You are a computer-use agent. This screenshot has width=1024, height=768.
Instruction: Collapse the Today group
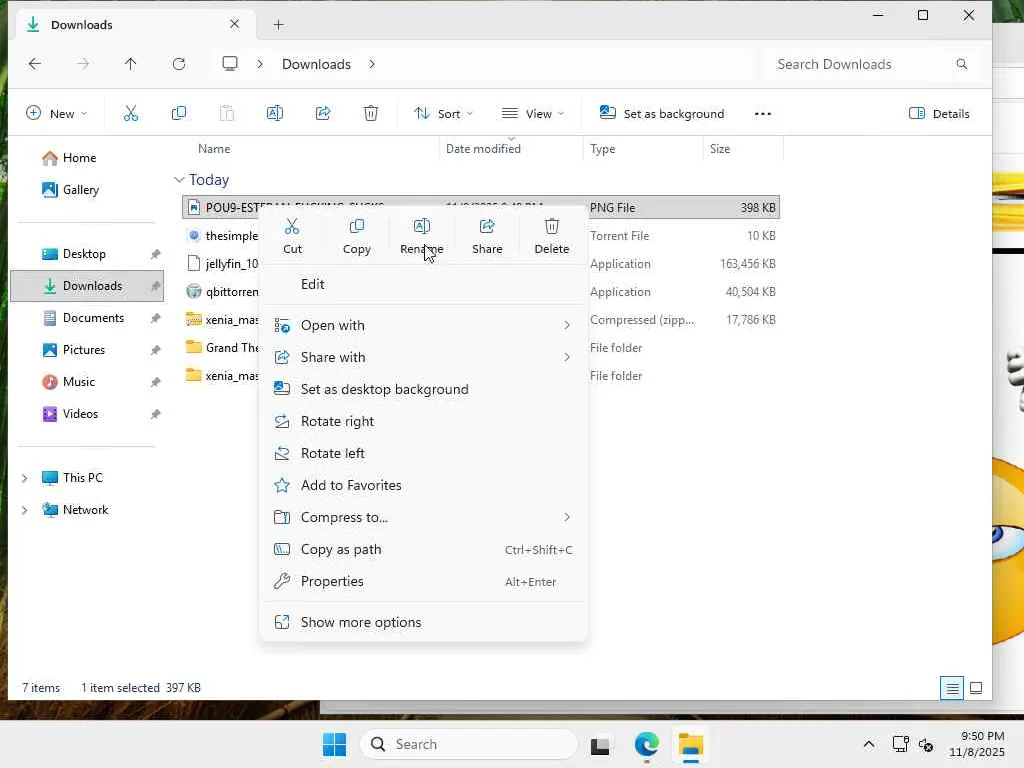click(x=179, y=180)
